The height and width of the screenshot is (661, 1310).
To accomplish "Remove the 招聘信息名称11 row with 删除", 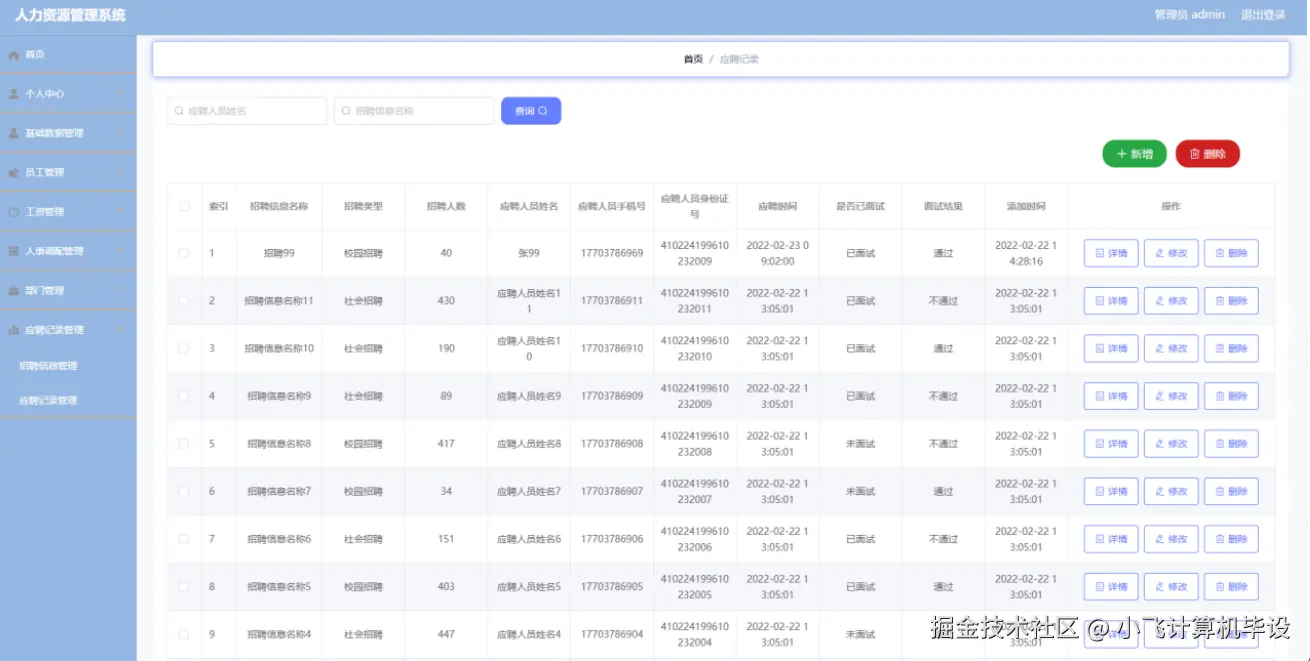I will (x=1231, y=301).
